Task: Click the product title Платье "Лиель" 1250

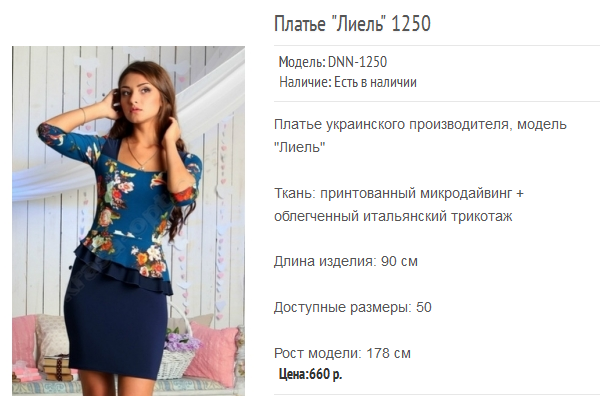Action: click(x=352, y=24)
